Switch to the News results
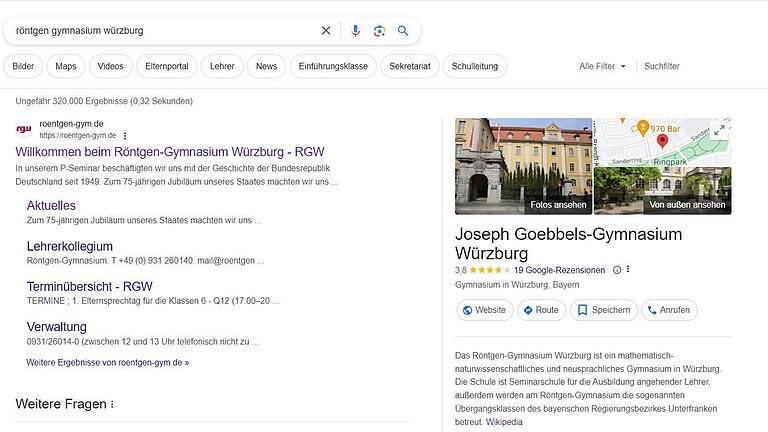The width and height of the screenshot is (768, 432). [266, 66]
